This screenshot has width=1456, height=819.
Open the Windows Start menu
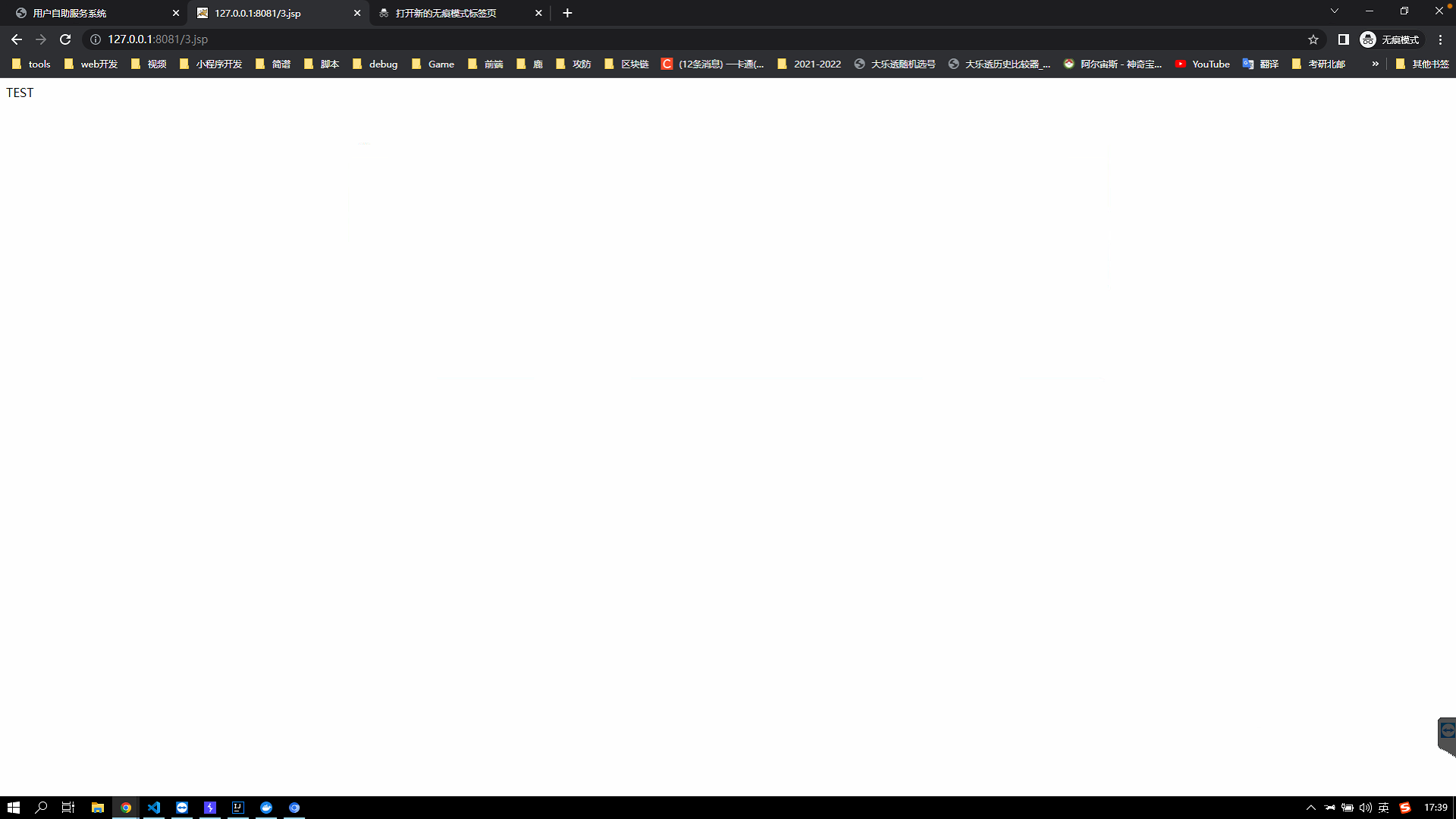(x=14, y=808)
